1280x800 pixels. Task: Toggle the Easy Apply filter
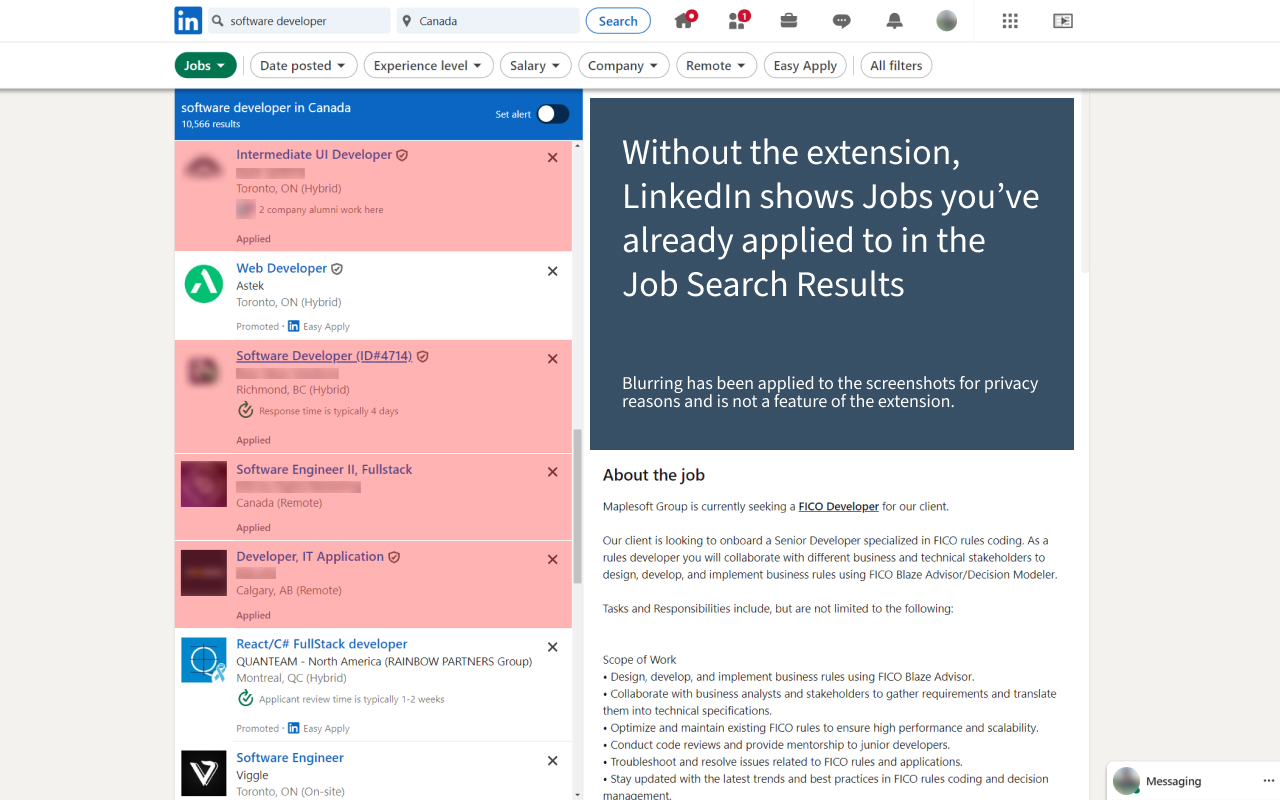tap(805, 66)
